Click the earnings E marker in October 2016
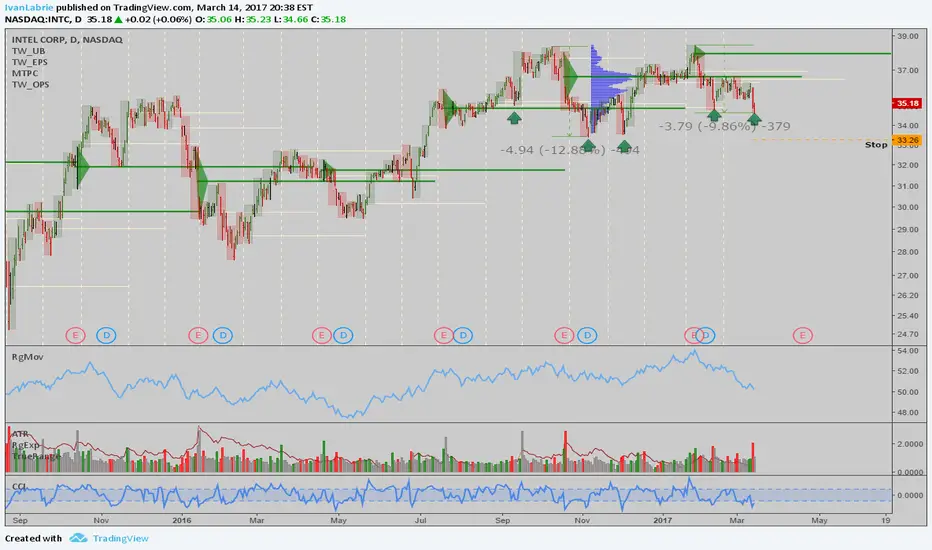The width and height of the screenshot is (932, 550). pyautogui.click(x=563, y=335)
